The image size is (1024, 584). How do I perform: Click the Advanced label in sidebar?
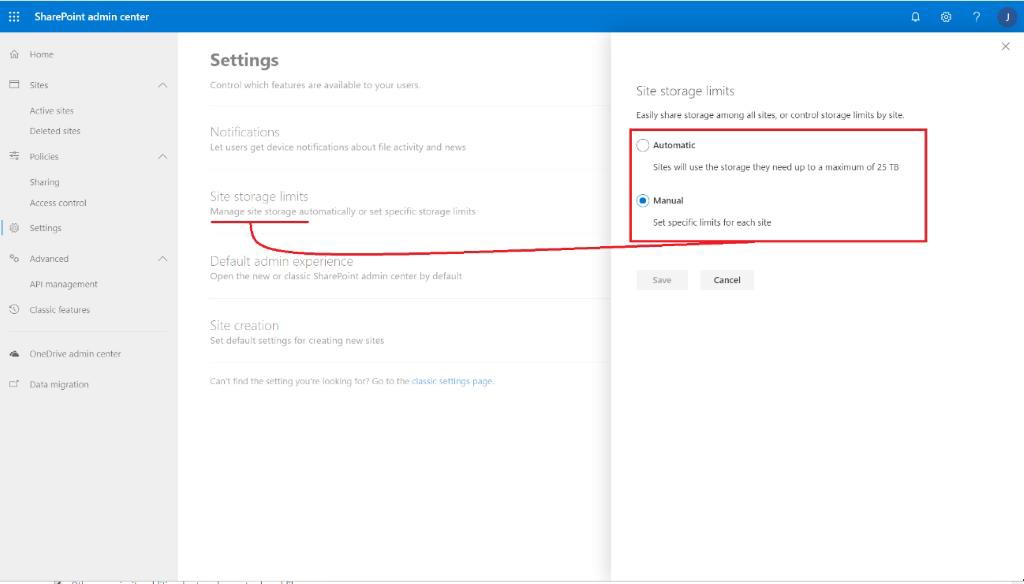click(49, 259)
